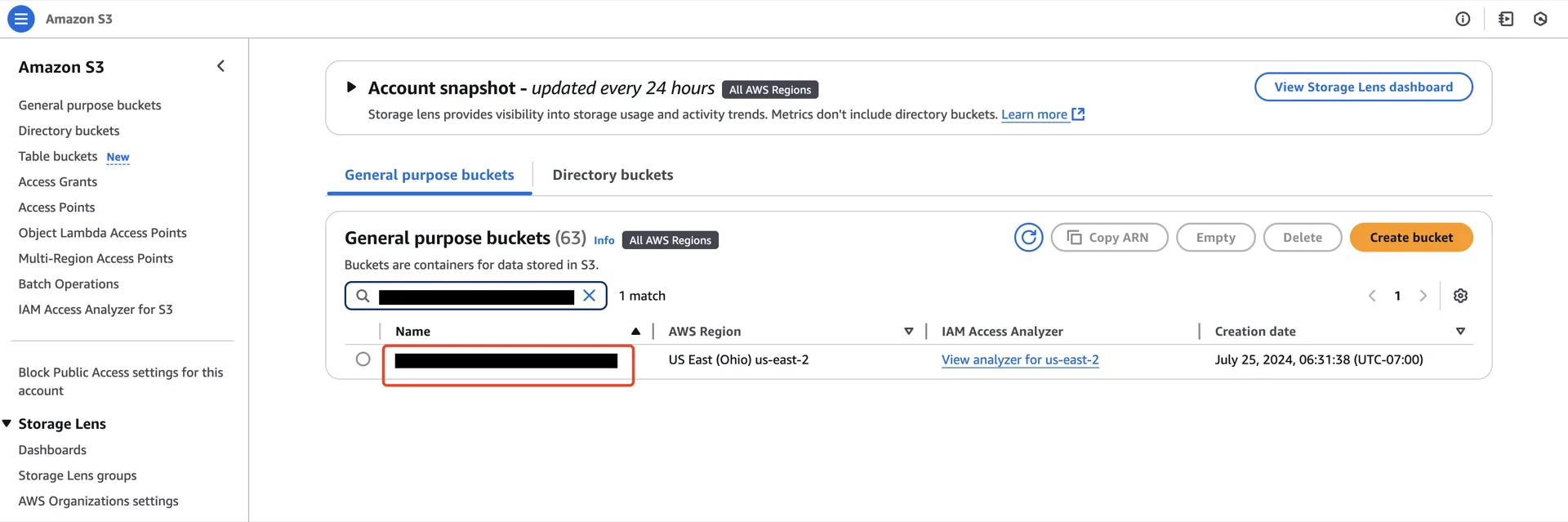Go to the previous page of buckets
Screen dimensions: 1568x522
pyautogui.click(x=1372, y=296)
